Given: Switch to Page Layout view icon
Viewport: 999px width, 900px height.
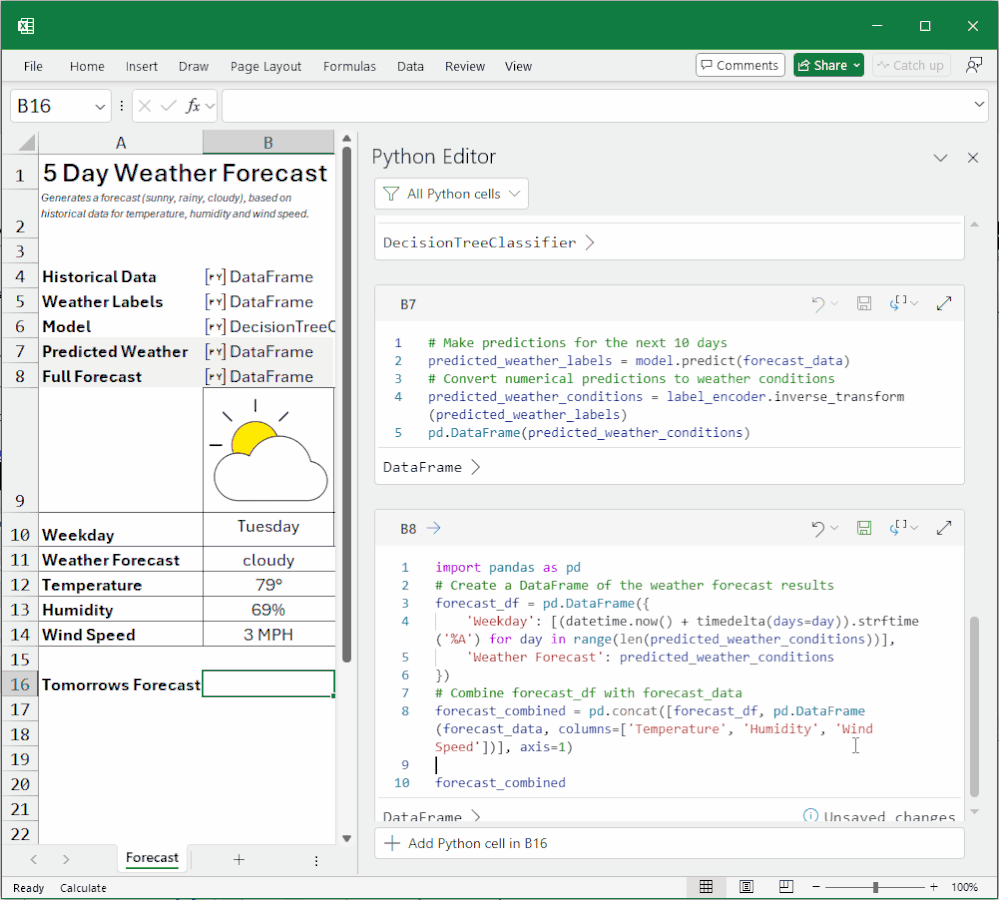Looking at the screenshot, I should (746, 887).
